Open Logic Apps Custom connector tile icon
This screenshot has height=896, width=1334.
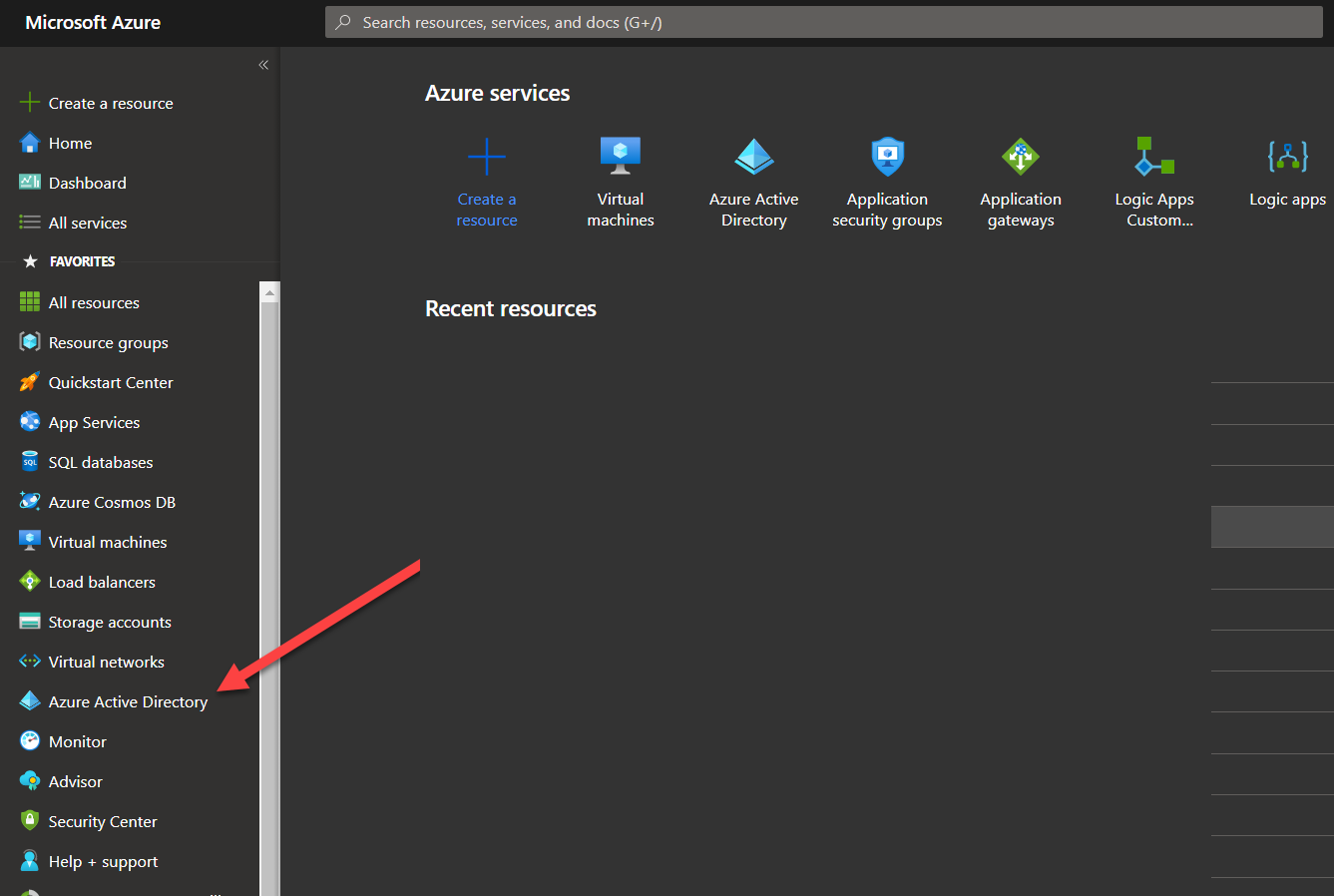click(1154, 157)
